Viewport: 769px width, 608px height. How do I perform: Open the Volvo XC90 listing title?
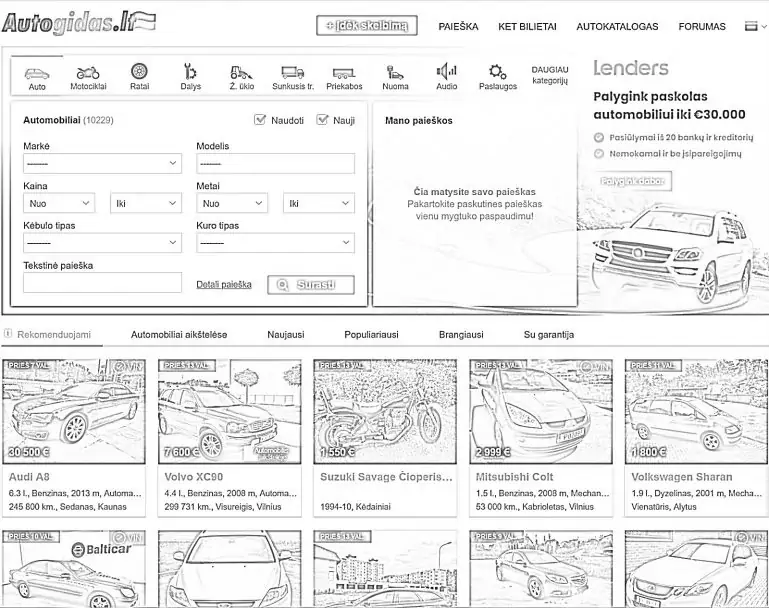[194, 477]
